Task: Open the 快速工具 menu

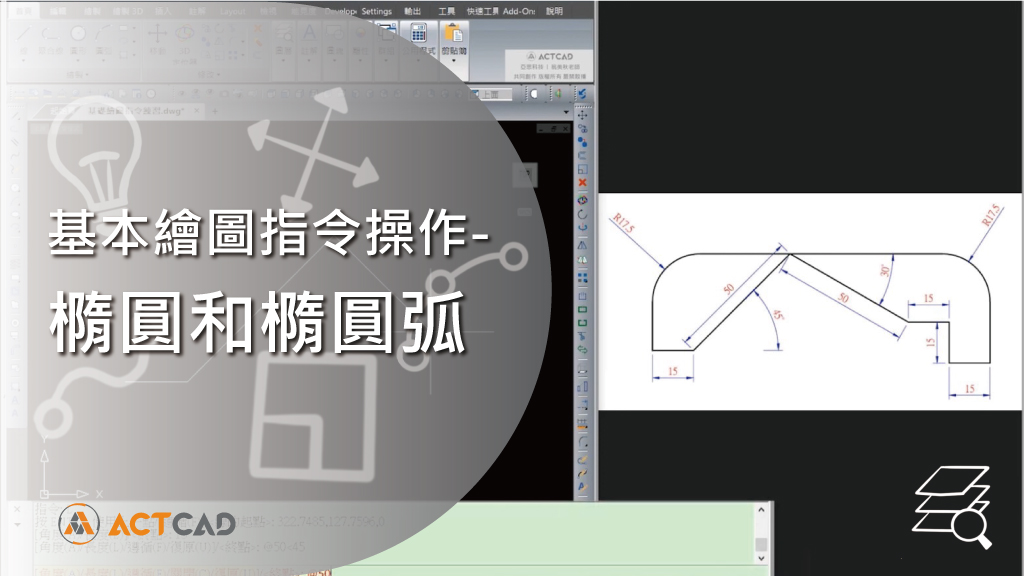Action: 483,11
